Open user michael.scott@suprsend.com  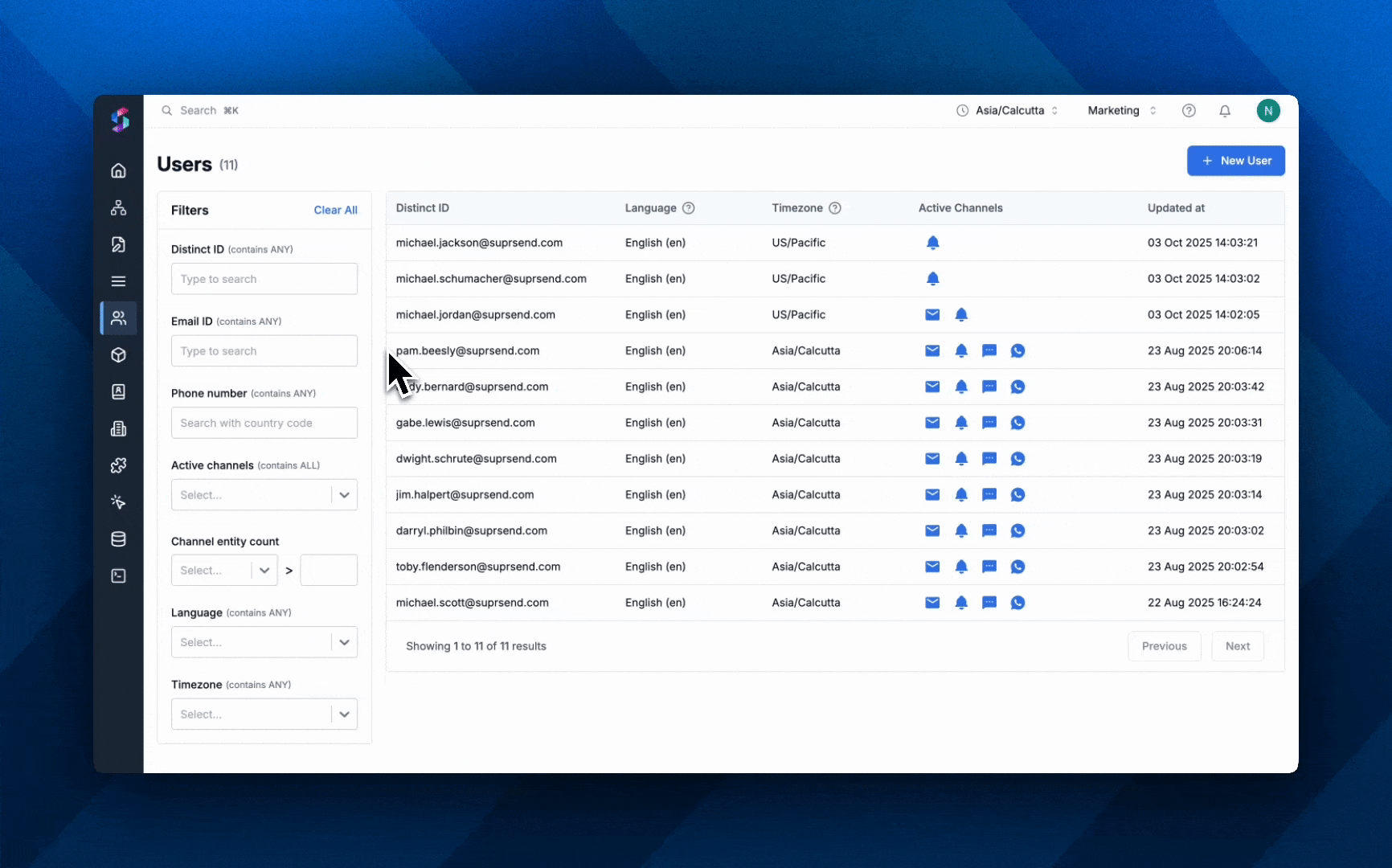pyautogui.click(x=472, y=603)
